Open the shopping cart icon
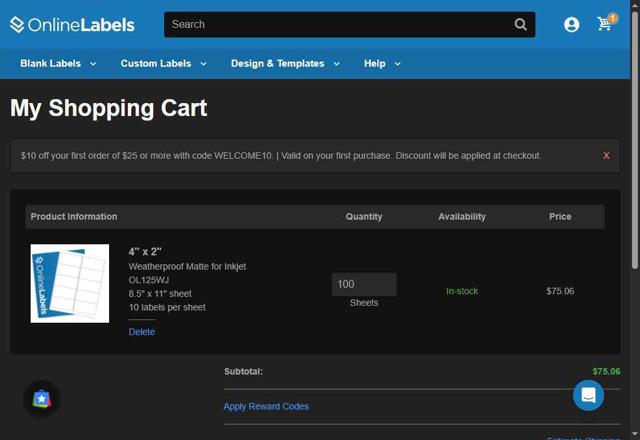The height and width of the screenshot is (440, 640). pos(604,24)
